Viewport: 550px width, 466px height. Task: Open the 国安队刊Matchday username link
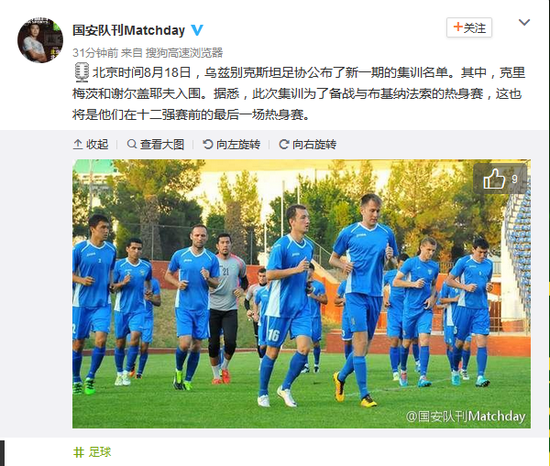pyautogui.click(x=129, y=31)
